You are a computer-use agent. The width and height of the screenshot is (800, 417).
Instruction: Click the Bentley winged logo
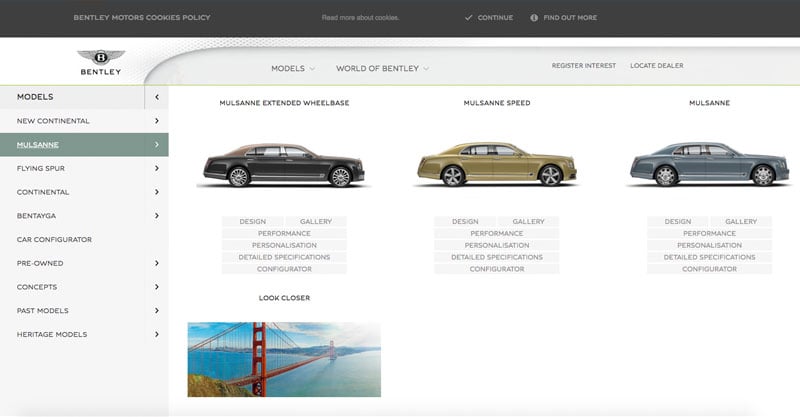click(x=101, y=62)
